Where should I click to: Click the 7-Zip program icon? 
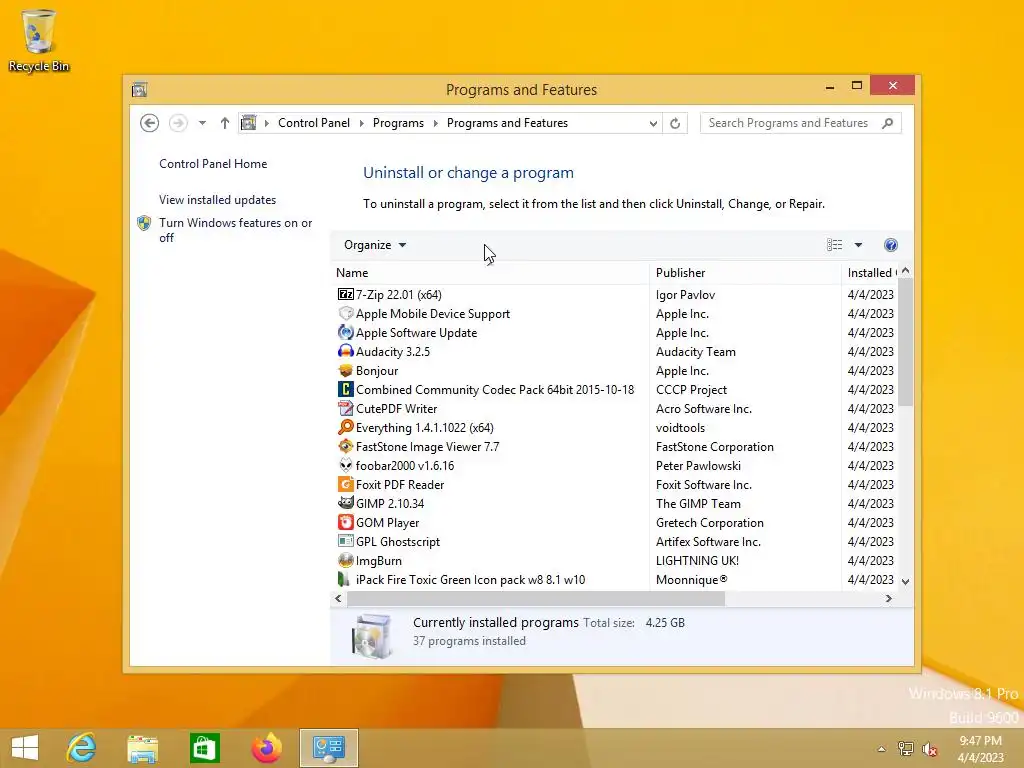[345, 295]
